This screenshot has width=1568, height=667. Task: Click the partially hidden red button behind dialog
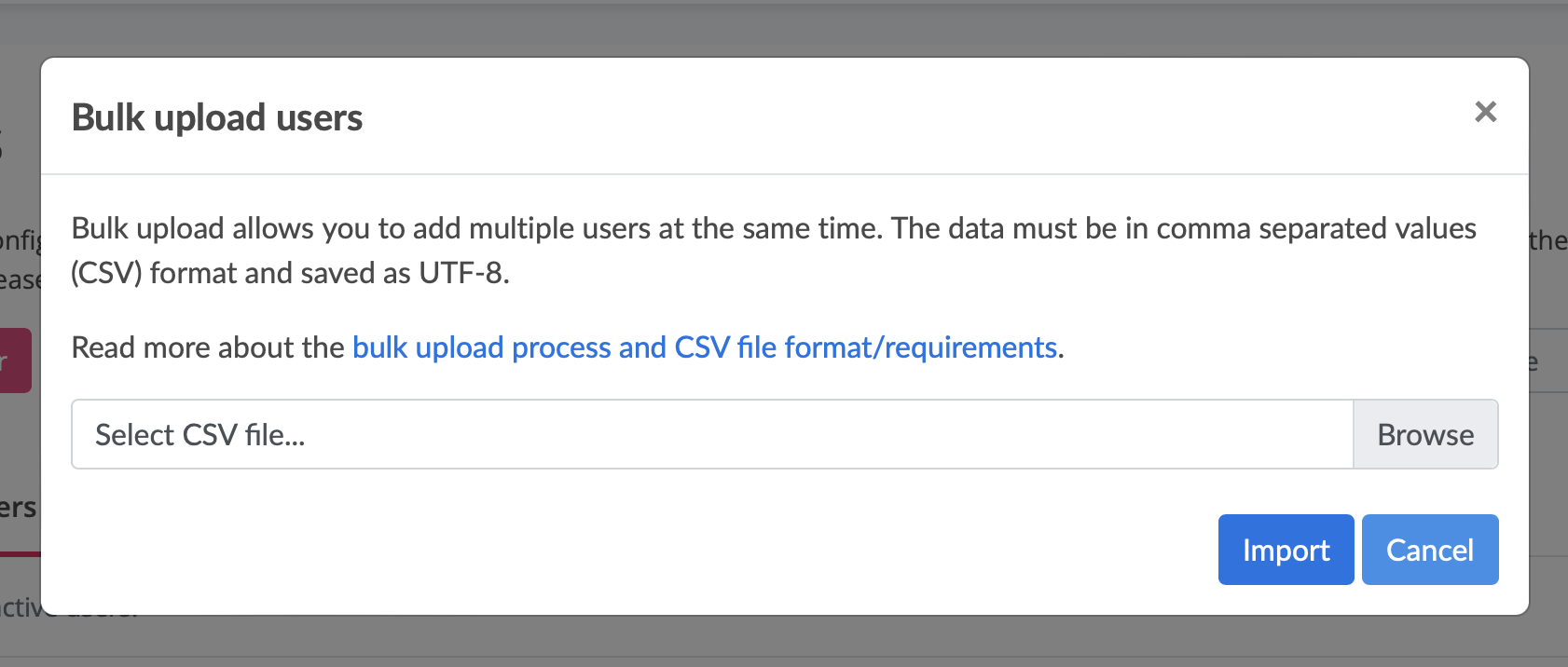click(x=15, y=360)
